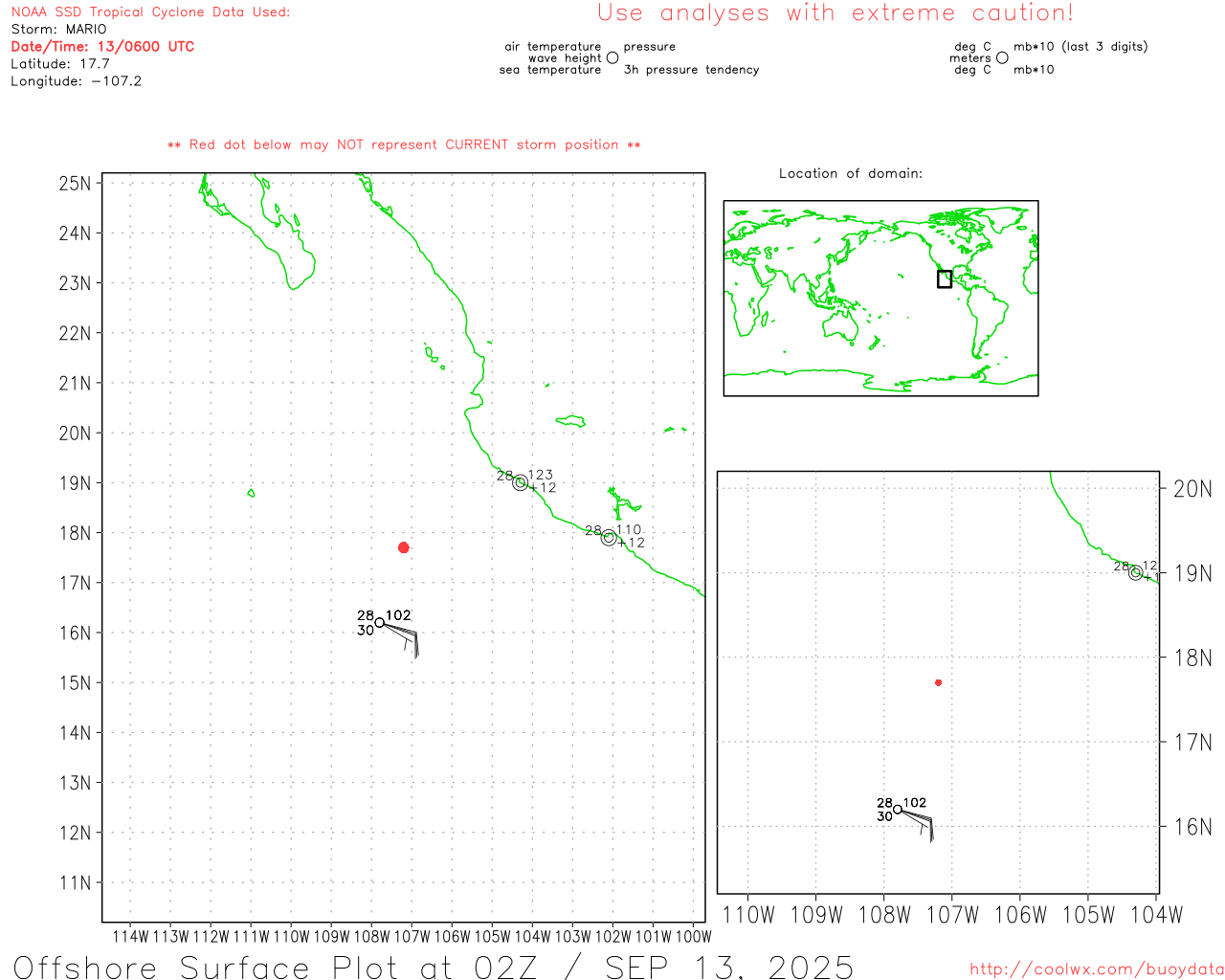Click the 100W longitude label on main map
1225x980 pixels.
[x=693, y=936]
